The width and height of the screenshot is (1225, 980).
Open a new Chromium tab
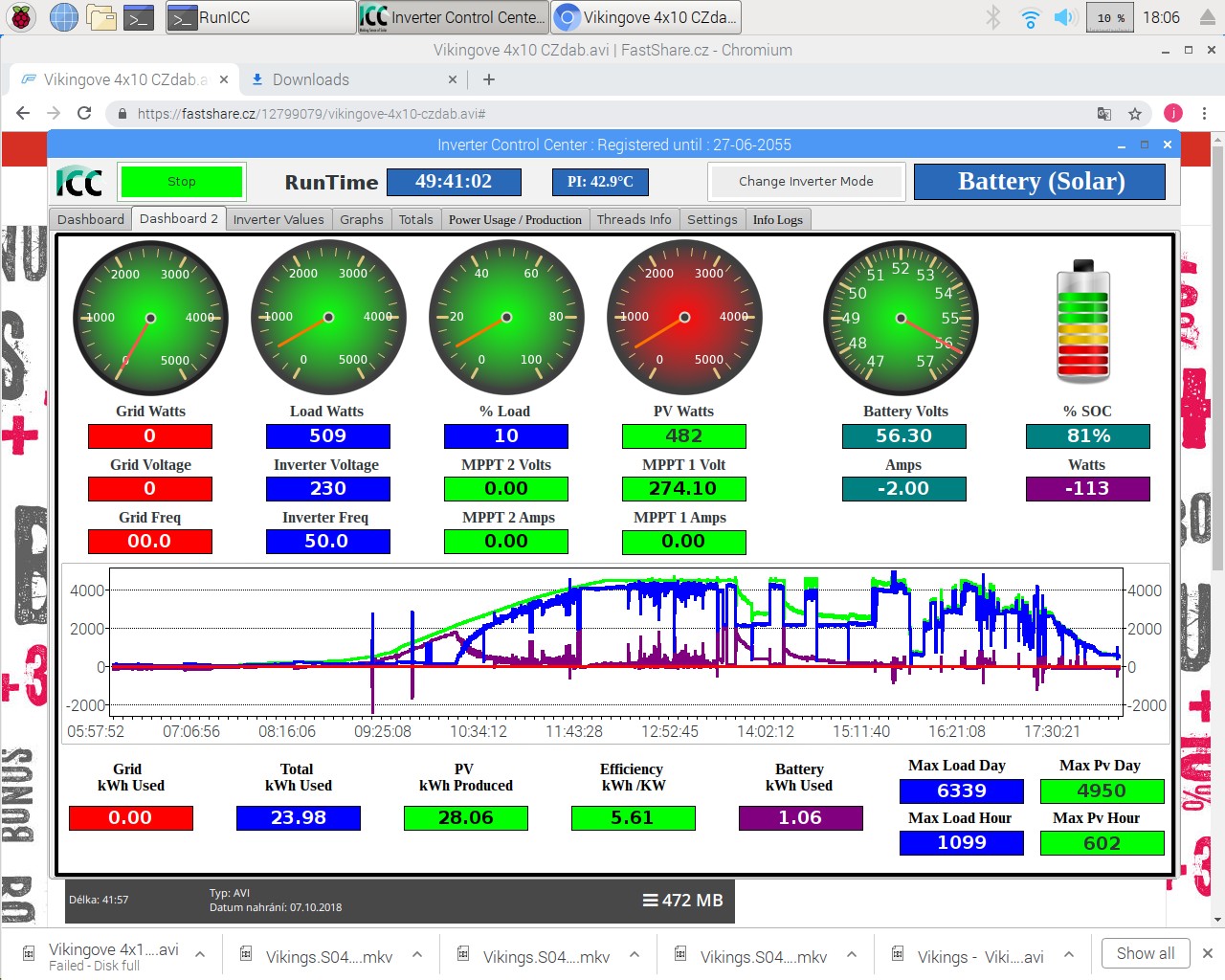tap(489, 79)
